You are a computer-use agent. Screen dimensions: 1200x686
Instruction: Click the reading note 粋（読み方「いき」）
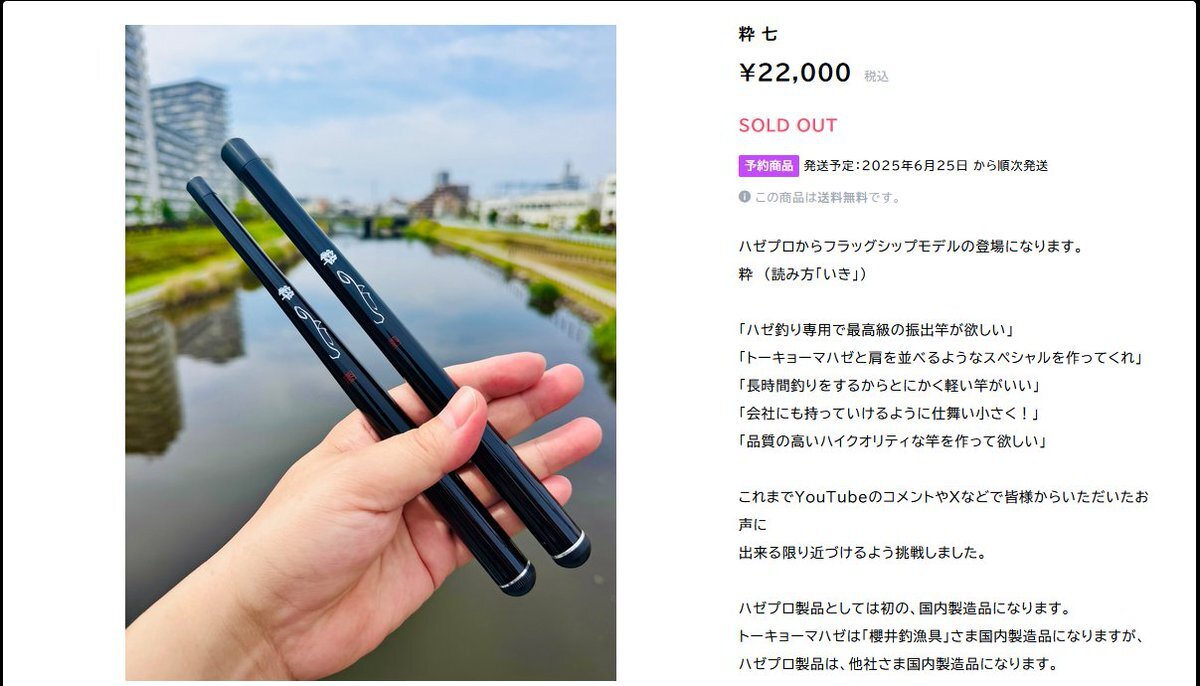click(803, 274)
